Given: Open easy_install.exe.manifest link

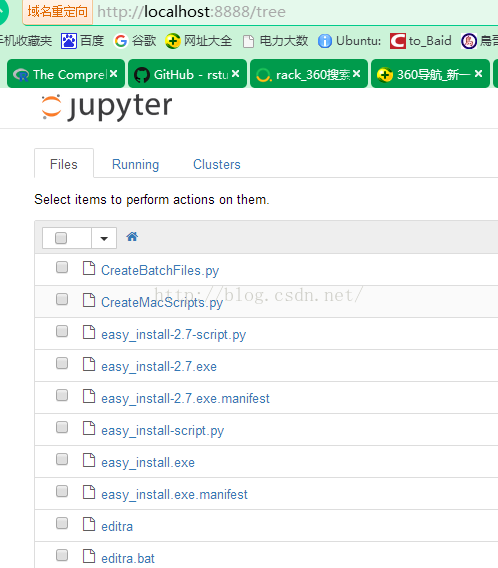Looking at the screenshot, I should pos(174,494).
